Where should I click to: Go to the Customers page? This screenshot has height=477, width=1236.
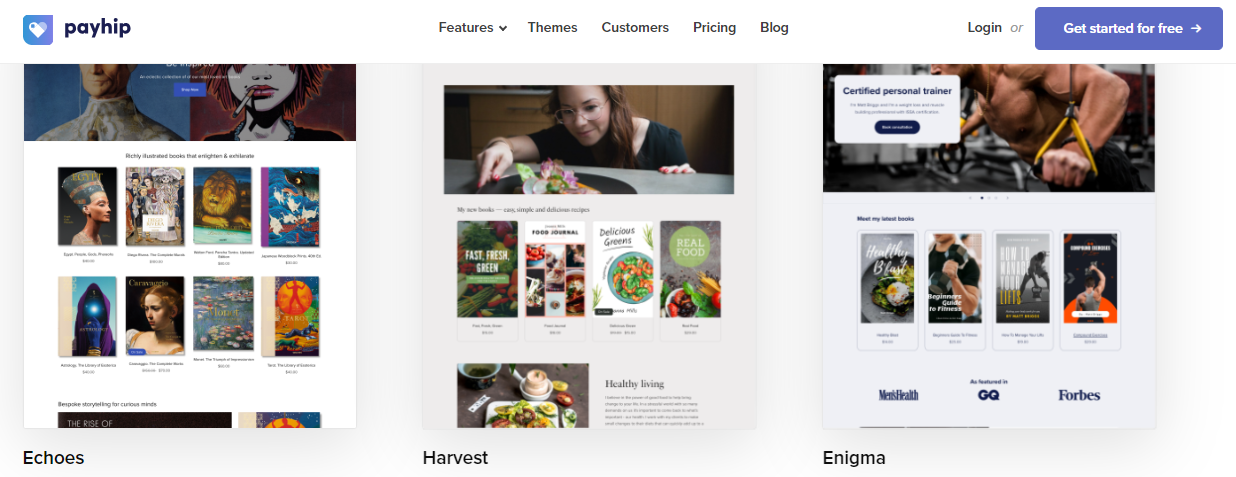point(635,27)
